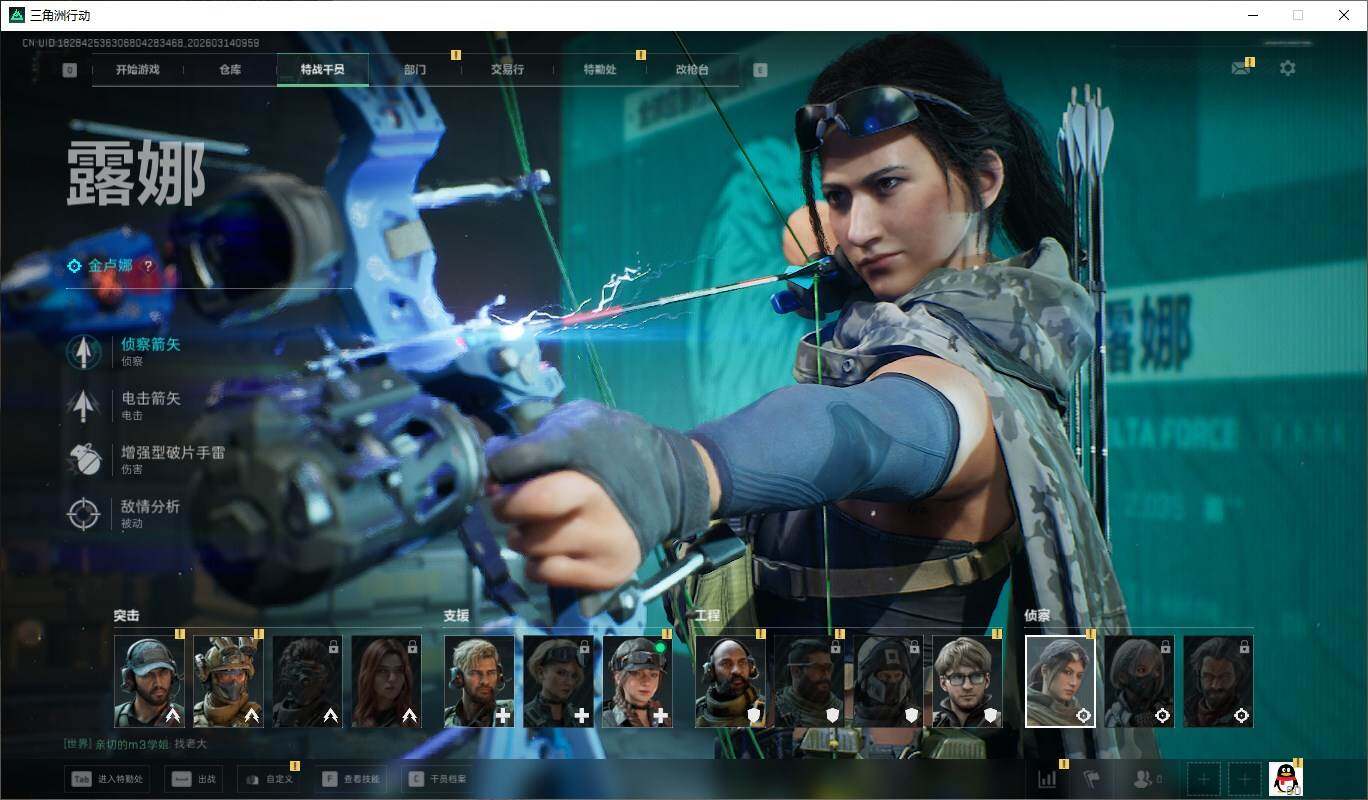Open the mail inbox icon
This screenshot has height=800, width=1368.
point(1241,69)
